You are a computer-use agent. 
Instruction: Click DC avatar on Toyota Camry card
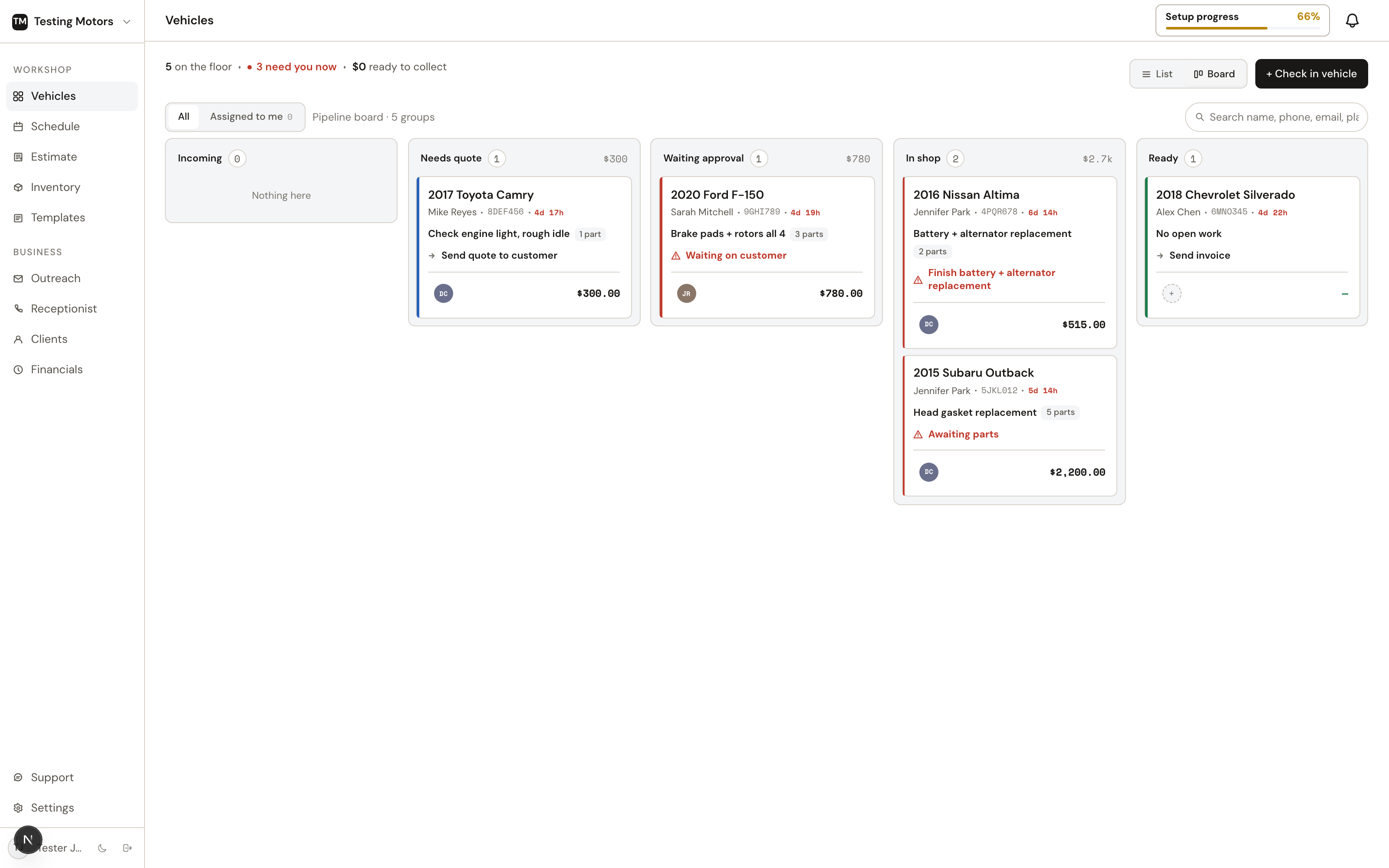[x=443, y=293]
